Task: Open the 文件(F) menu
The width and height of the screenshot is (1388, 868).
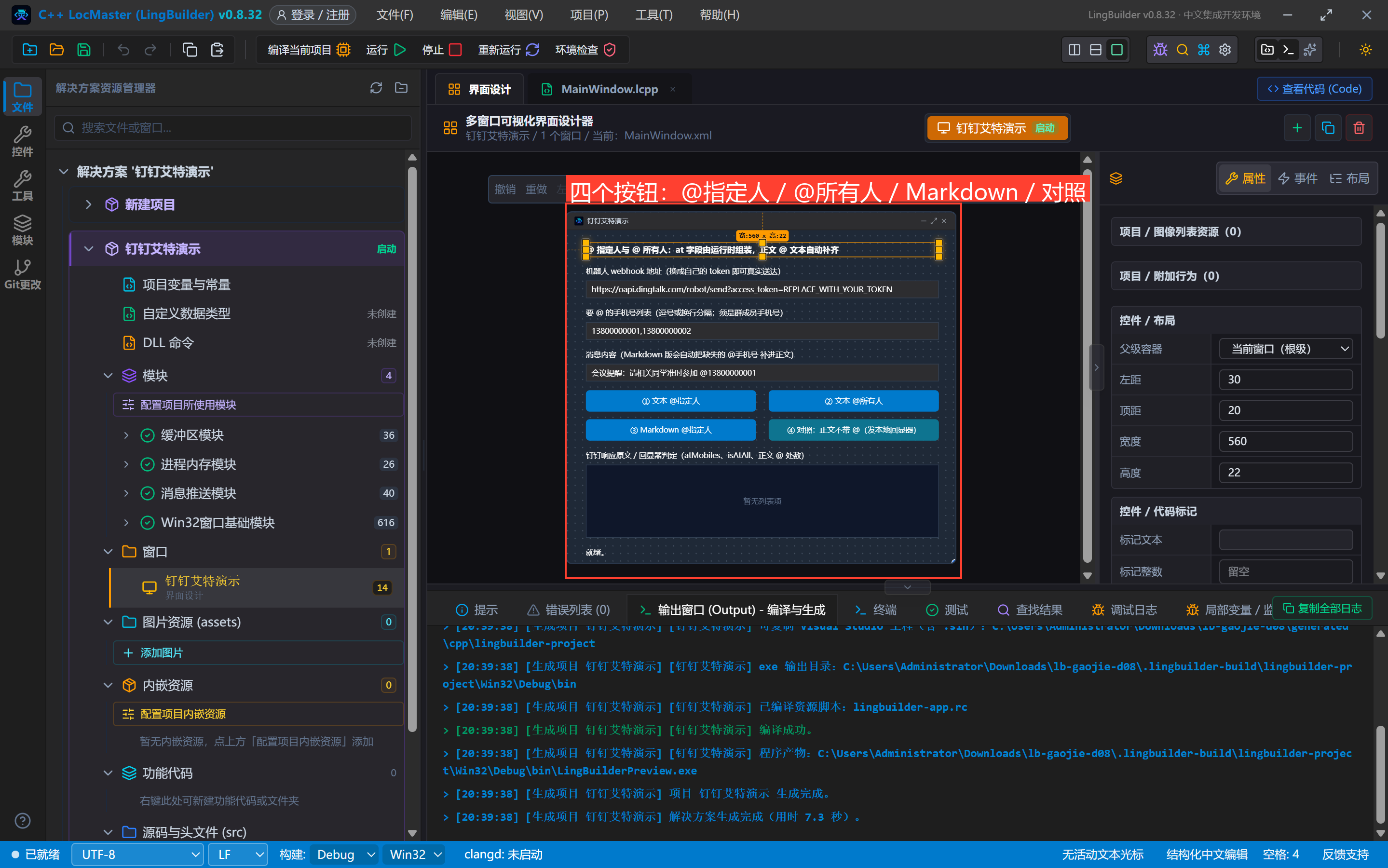Action: pos(395,14)
